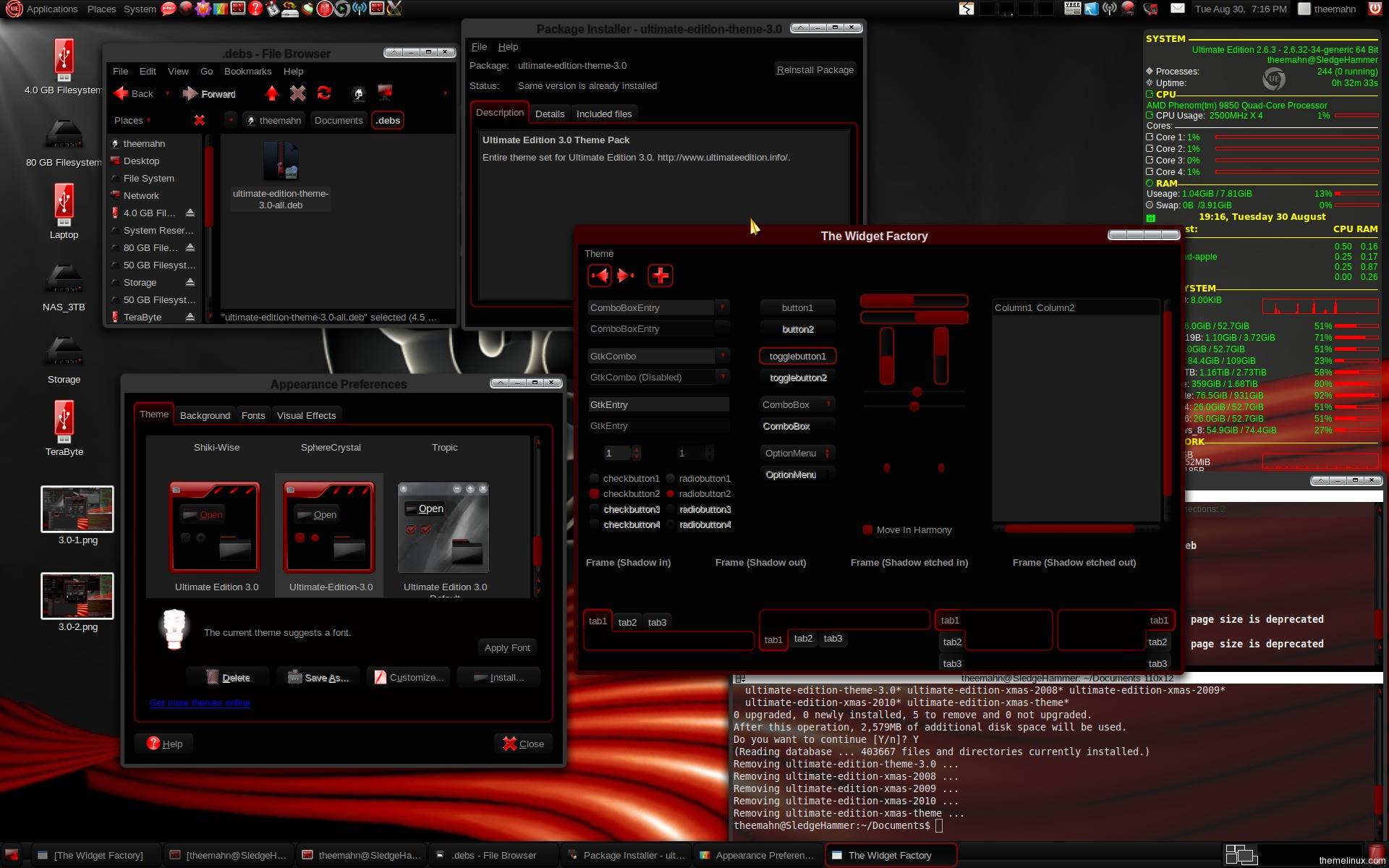The width and height of the screenshot is (1389, 868).
Task: Expand the Places dropdown in File Browser sidebar
Action: click(x=132, y=120)
